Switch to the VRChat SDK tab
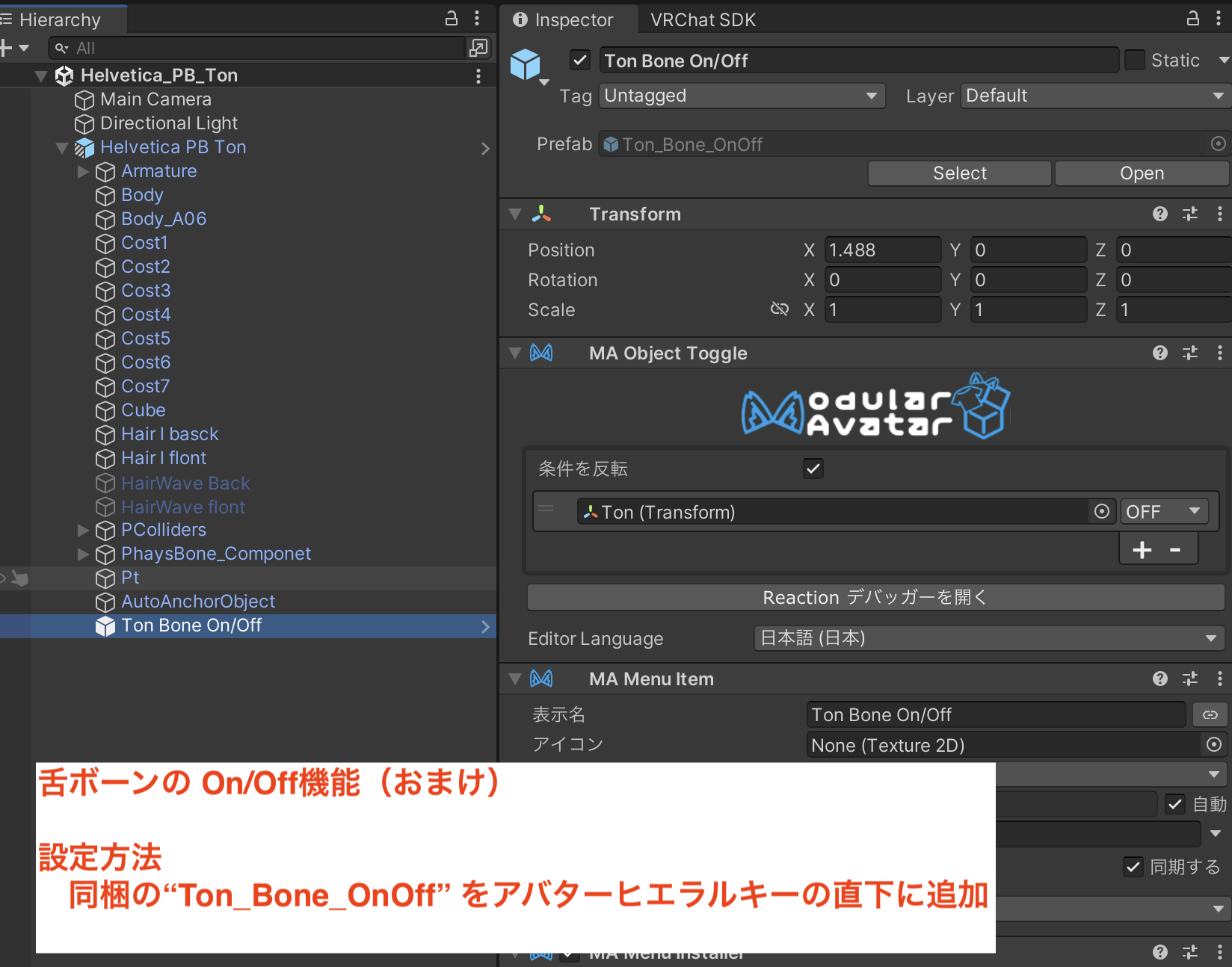1232x967 pixels. click(x=701, y=19)
